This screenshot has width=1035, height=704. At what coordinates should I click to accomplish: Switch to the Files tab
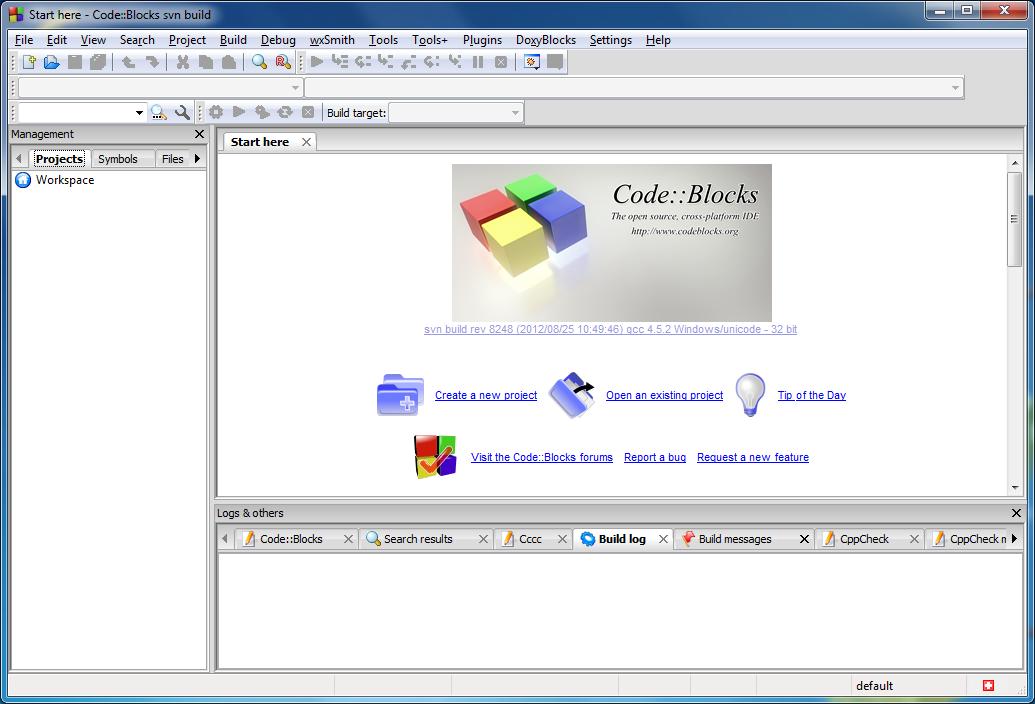click(173, 159)
